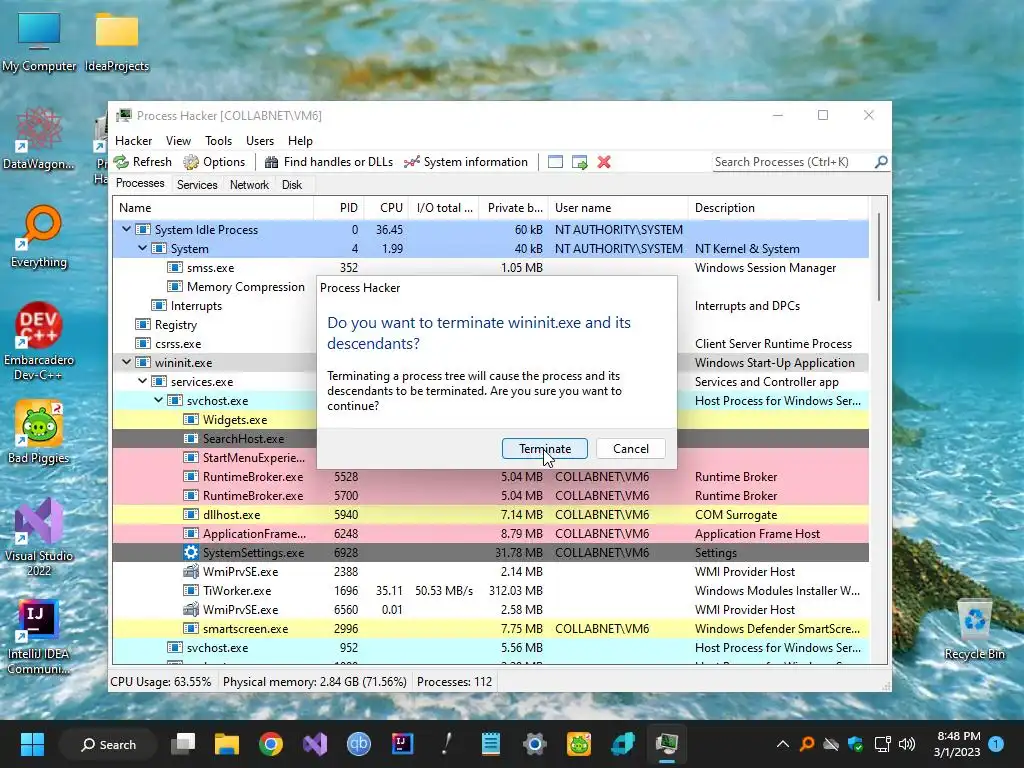Collapse the expanded svchost.exe tree node
This screenshot has width=1024, height=768.
point(159,400)
